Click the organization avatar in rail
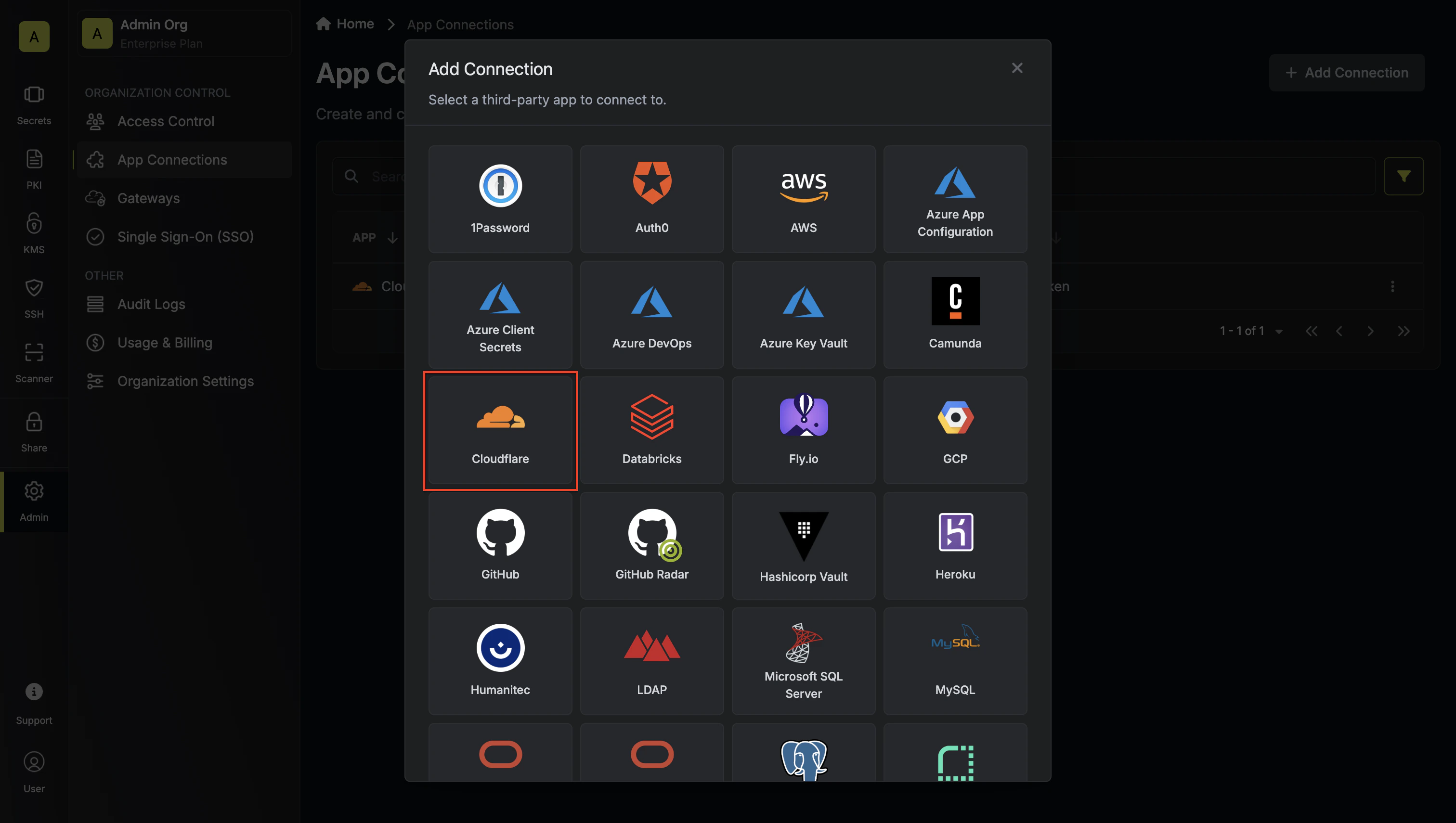Image resolution: width=1456 pixels, height=823 pixels. 34,37
